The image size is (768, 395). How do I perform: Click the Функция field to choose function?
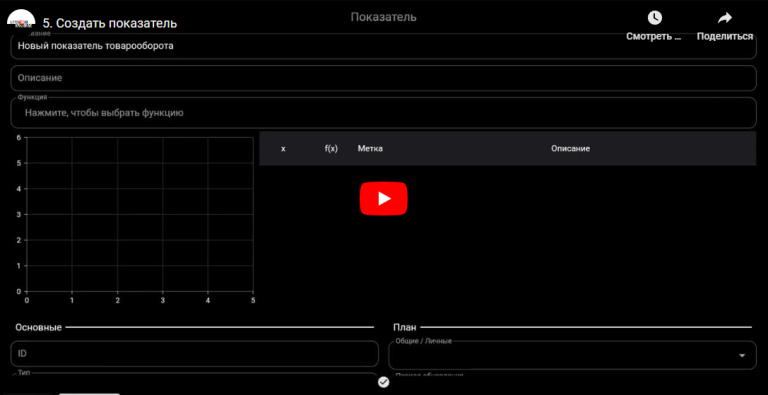pos(384,113)
